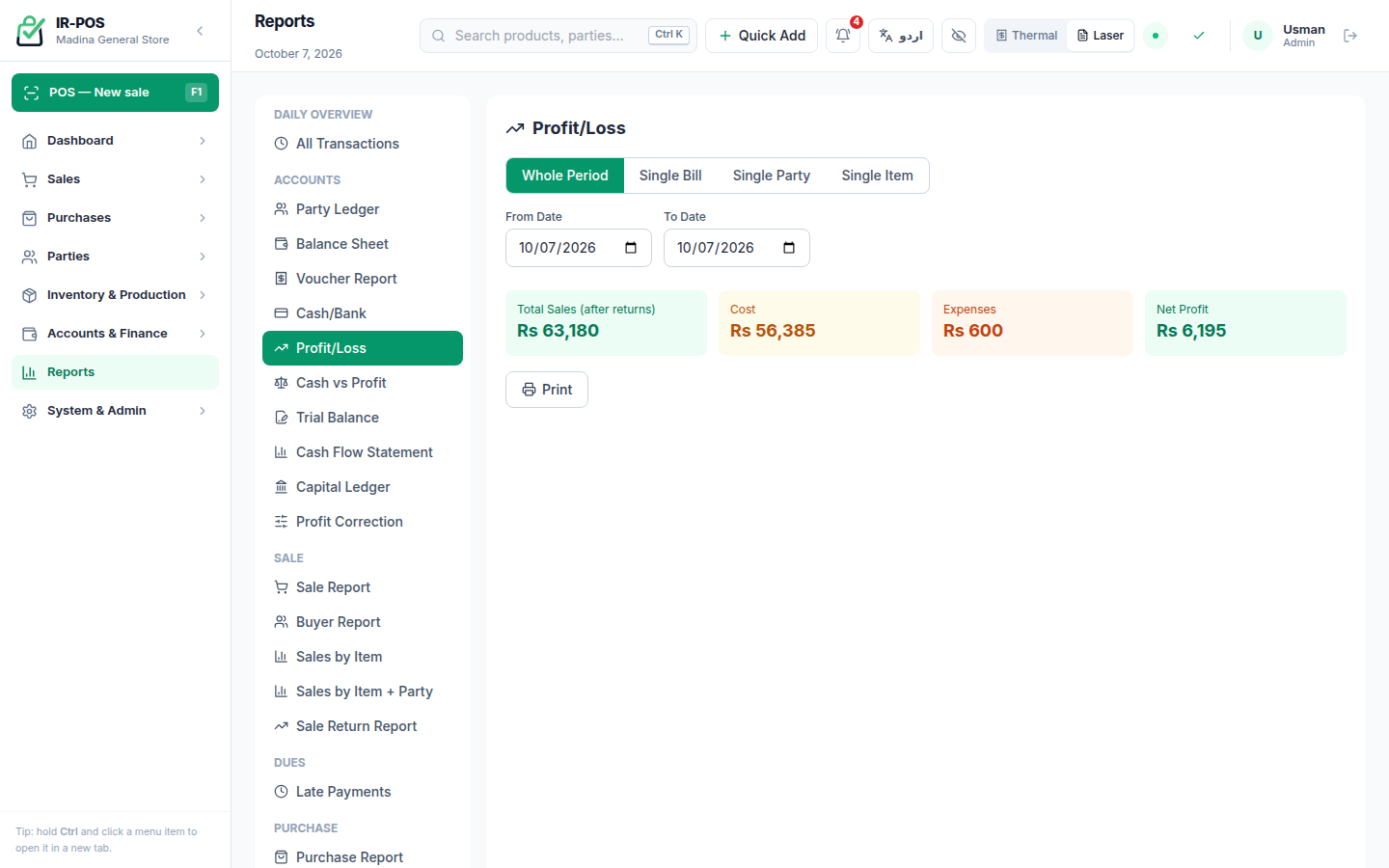Expand the Dashboard menu chevron
The width and height of the screenshot is (1389, 868).
203,141
